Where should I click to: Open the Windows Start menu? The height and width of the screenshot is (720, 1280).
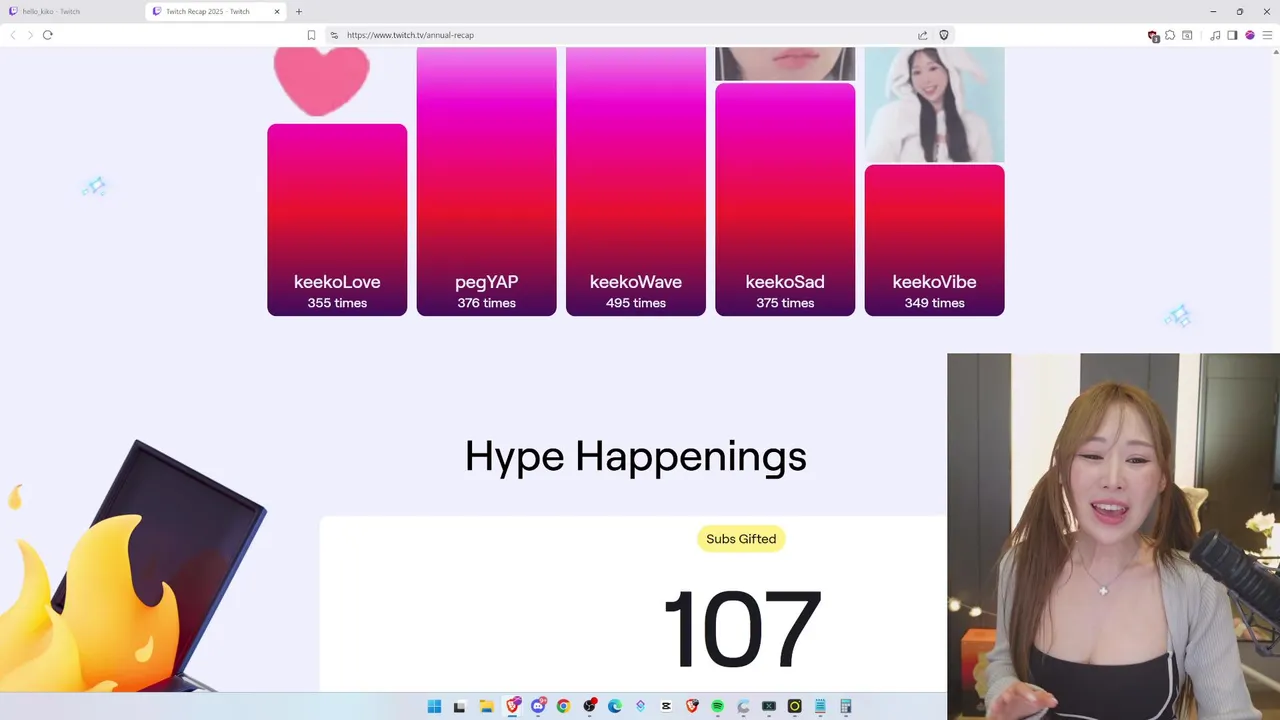pyautogui.click(x=434, y=706)
